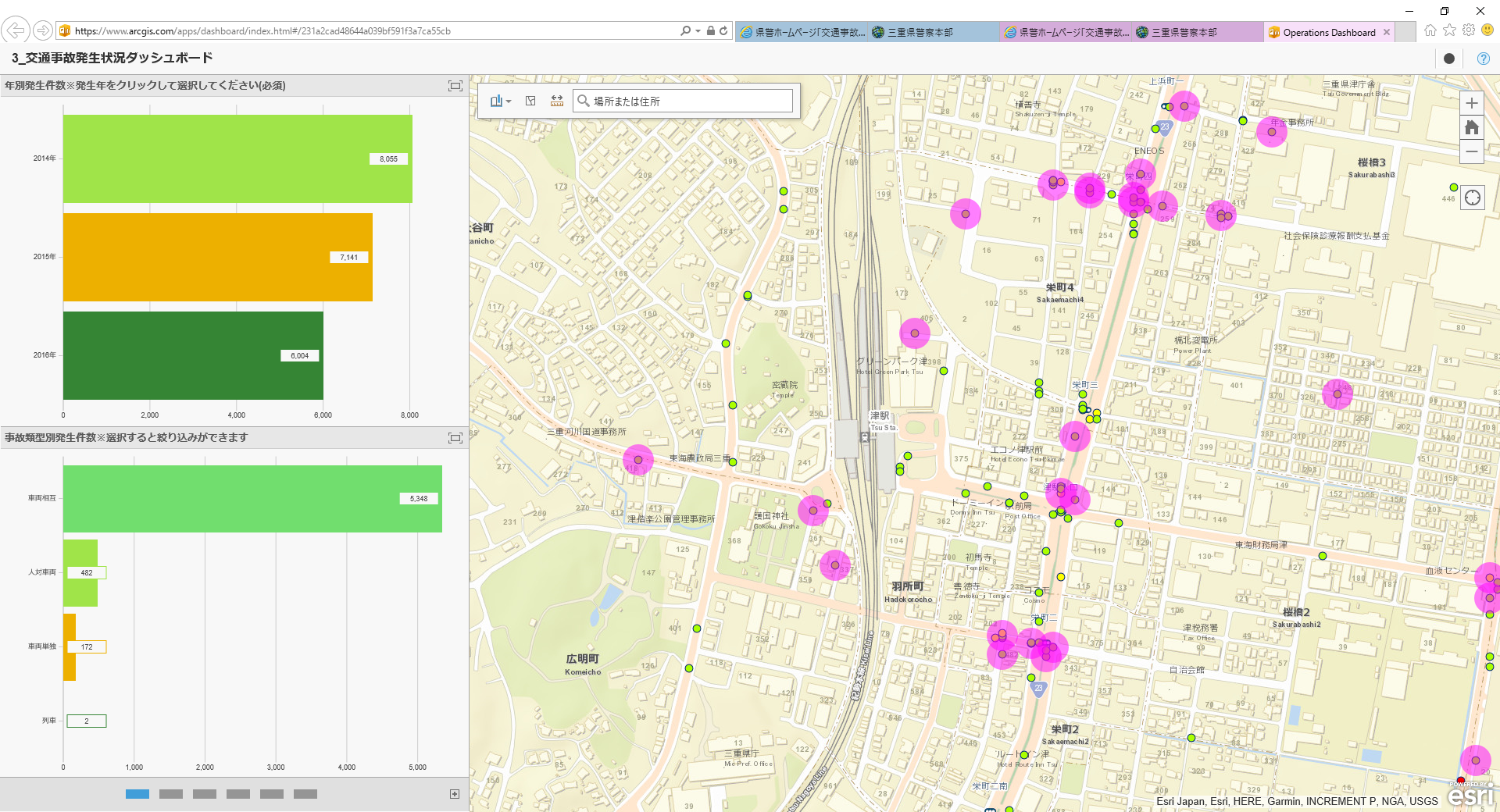Switch to the Operations Dashboard browser tab
The image size is (1500, 812).
(x=1328, y=32)
